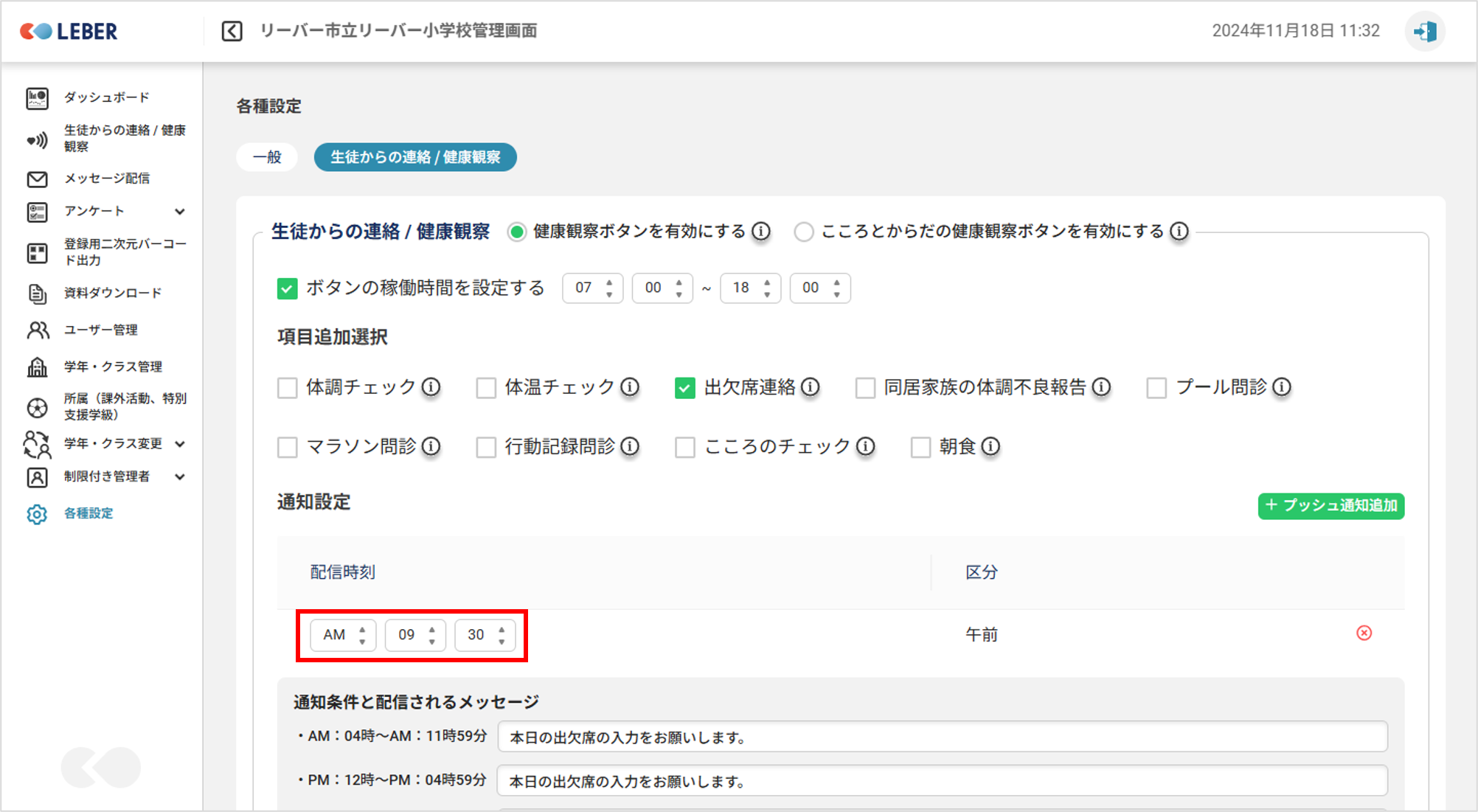Expand the 制限付き管理者 submenu
1478x812 pixels.
tap(179, 477)
